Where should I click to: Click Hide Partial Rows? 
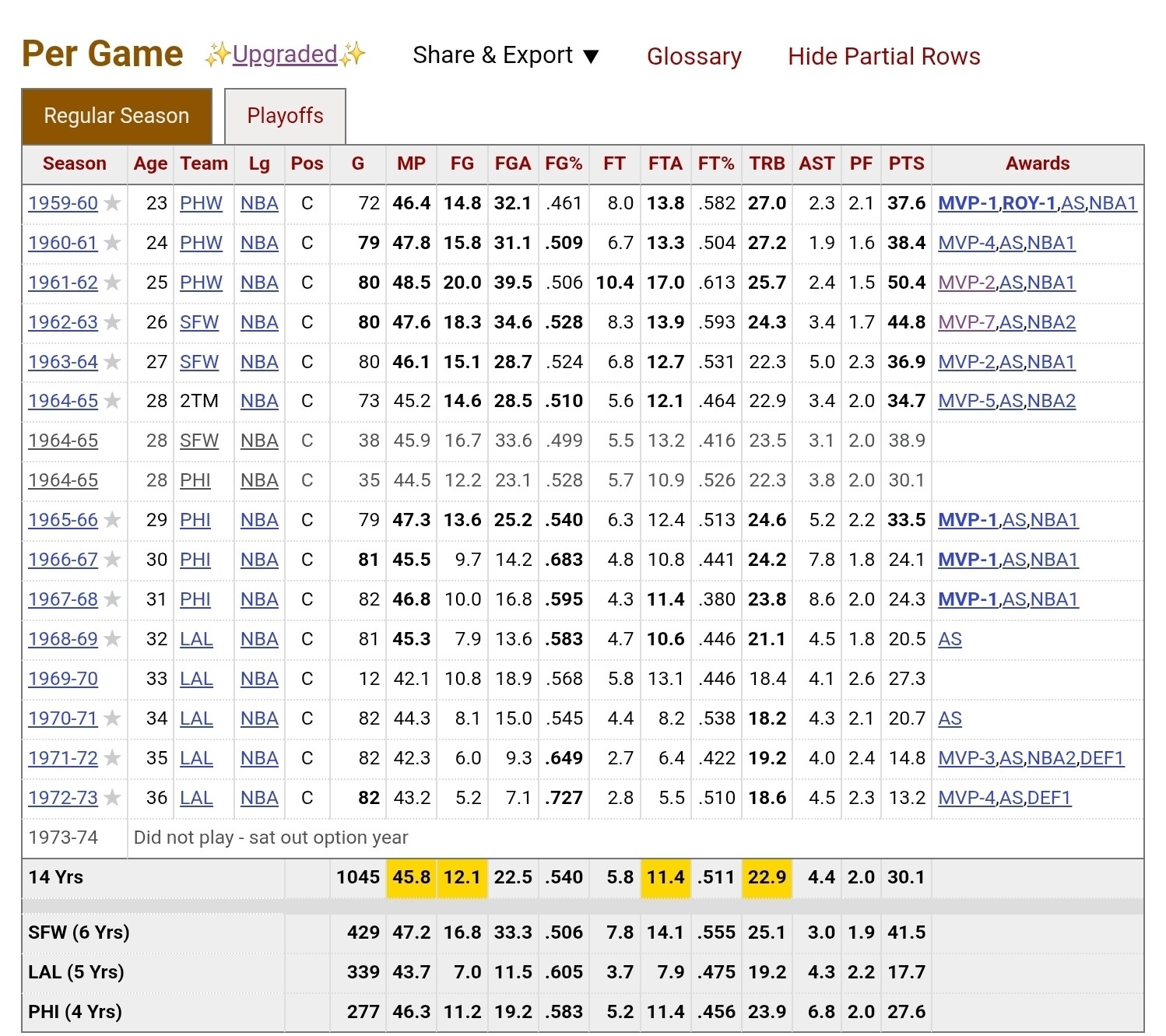[884, 56]
